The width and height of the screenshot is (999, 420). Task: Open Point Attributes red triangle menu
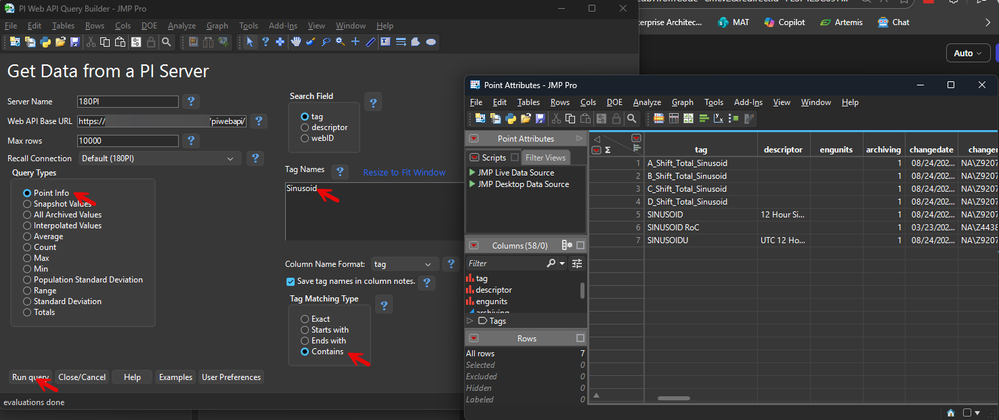(x=473, y=138)
